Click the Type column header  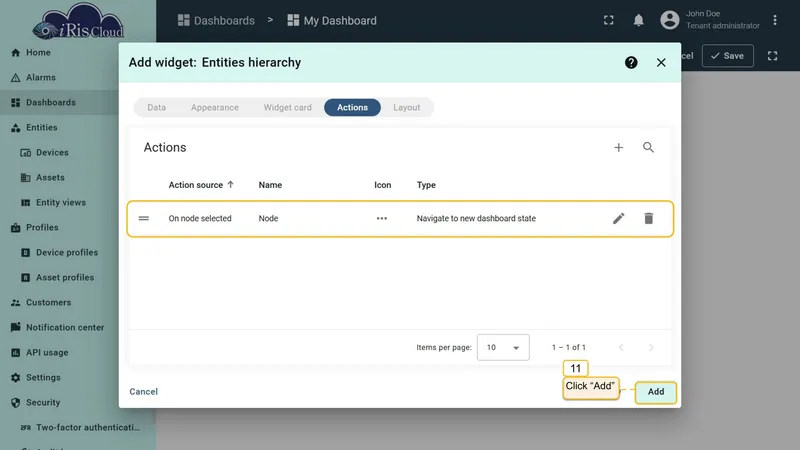click(x=426, y=185)
